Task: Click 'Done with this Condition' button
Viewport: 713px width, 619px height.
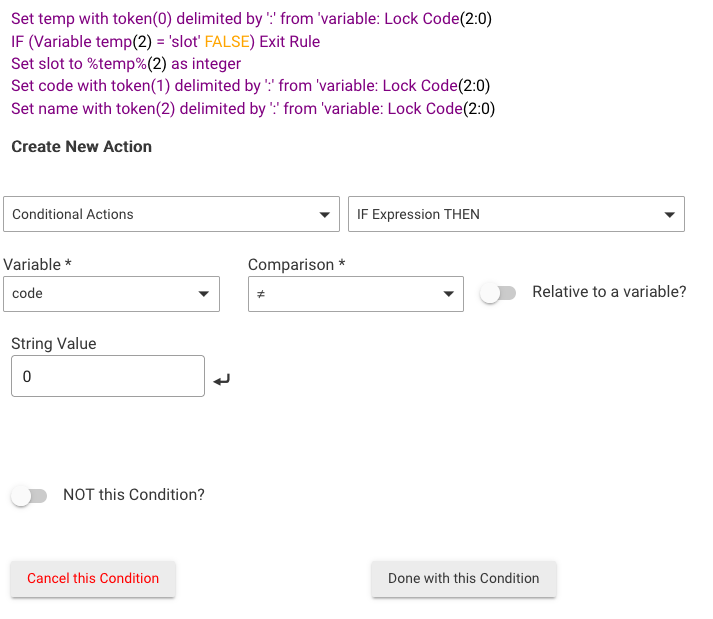Action: (x=463, y=579)
